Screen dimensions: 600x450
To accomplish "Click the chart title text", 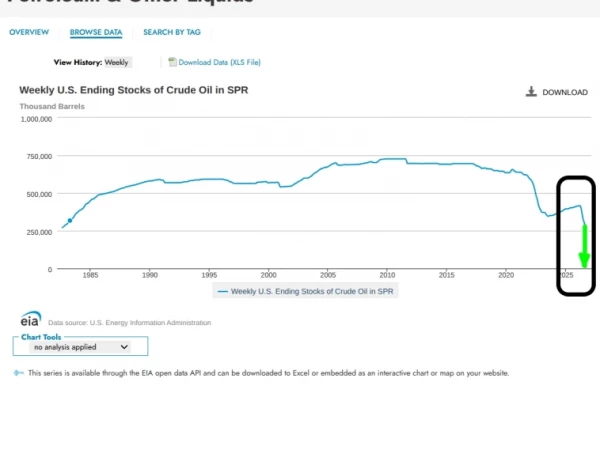I will 134,90.
